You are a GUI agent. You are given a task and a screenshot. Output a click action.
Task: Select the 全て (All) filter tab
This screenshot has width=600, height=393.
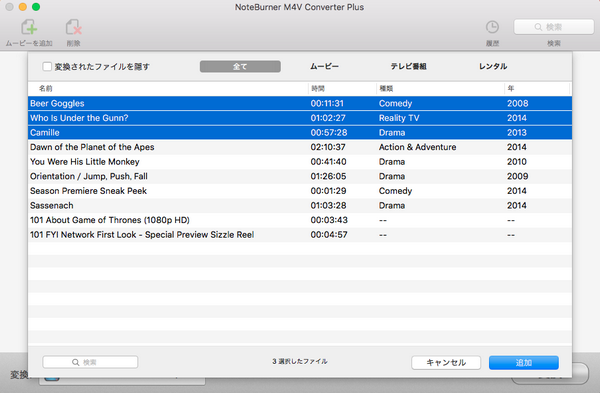(x=240, y=67)
